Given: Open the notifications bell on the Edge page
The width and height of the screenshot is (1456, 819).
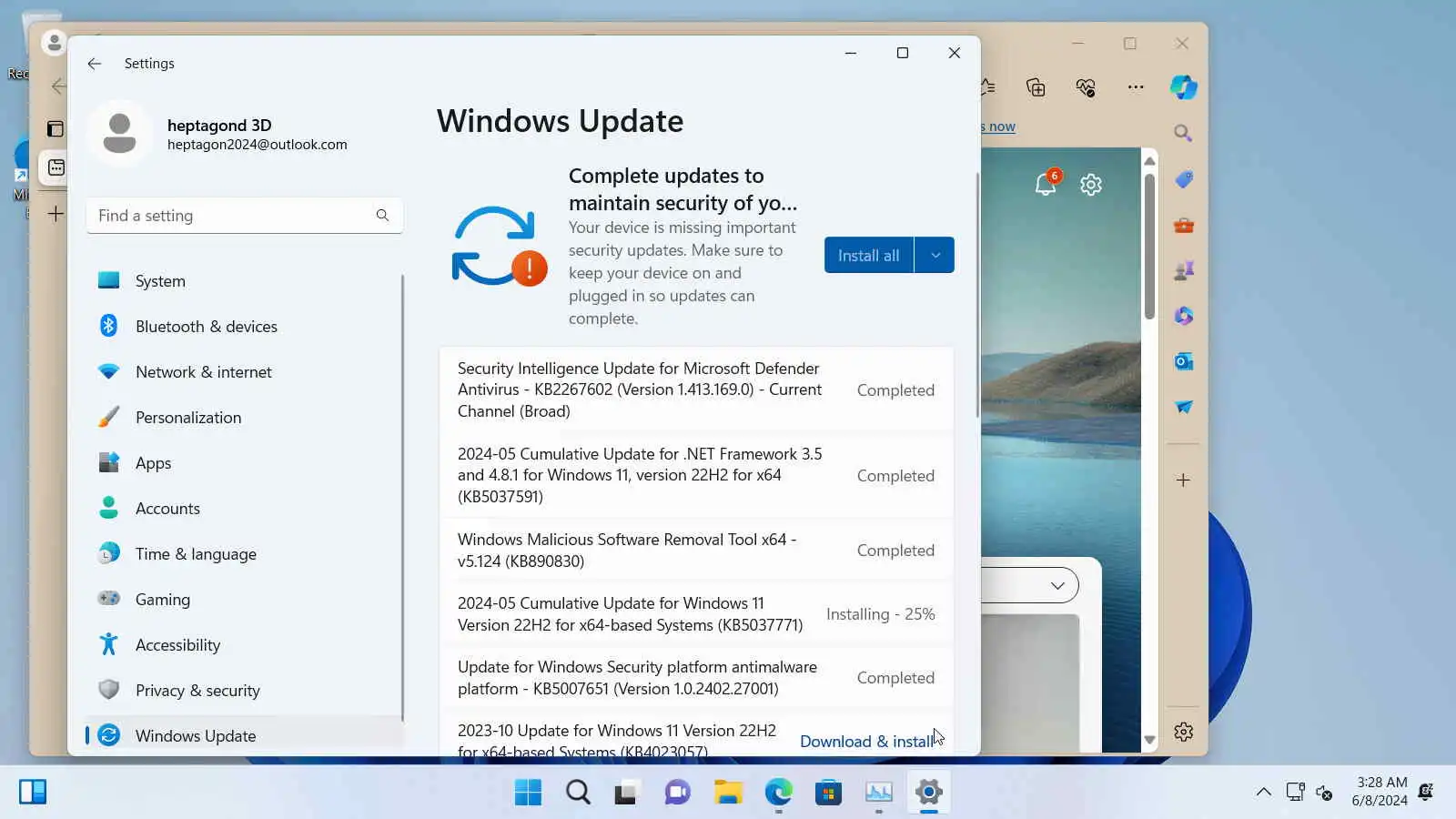Looking at the screenshot, I should 1046,184.
